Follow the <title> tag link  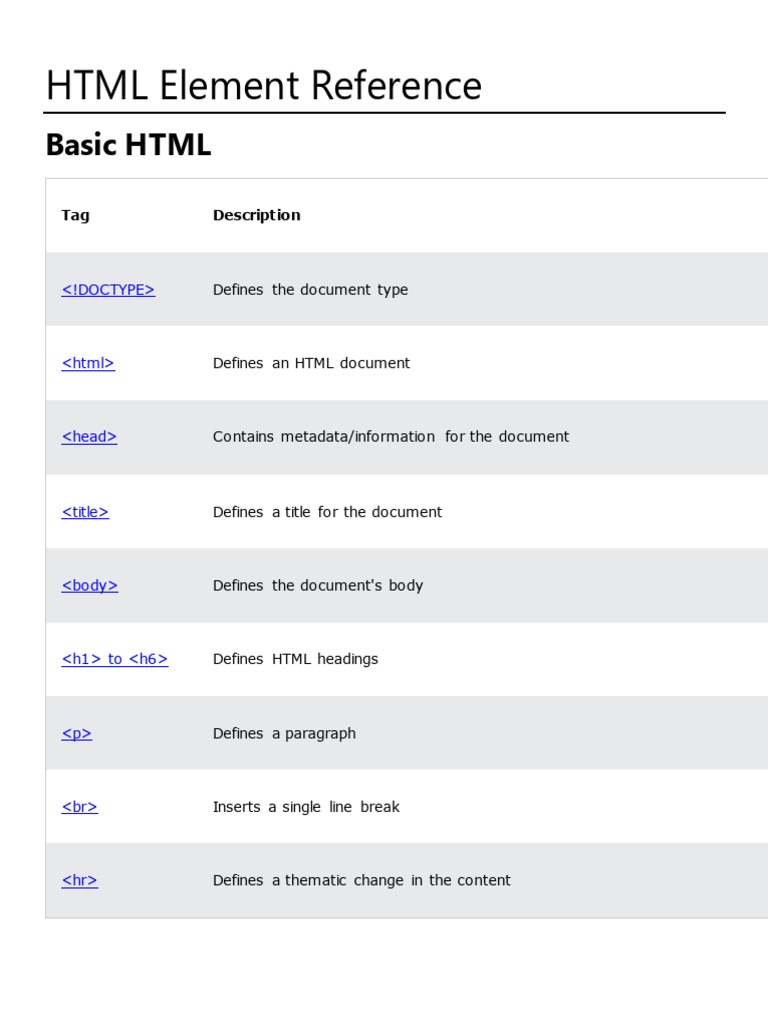click(85, 512)
